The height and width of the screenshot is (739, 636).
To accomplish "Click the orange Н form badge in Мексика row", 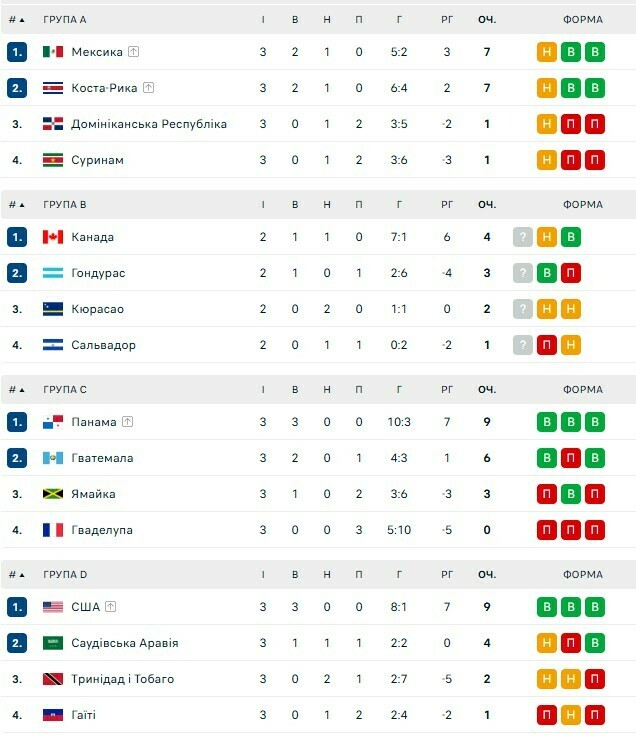I will coord(547,52).
